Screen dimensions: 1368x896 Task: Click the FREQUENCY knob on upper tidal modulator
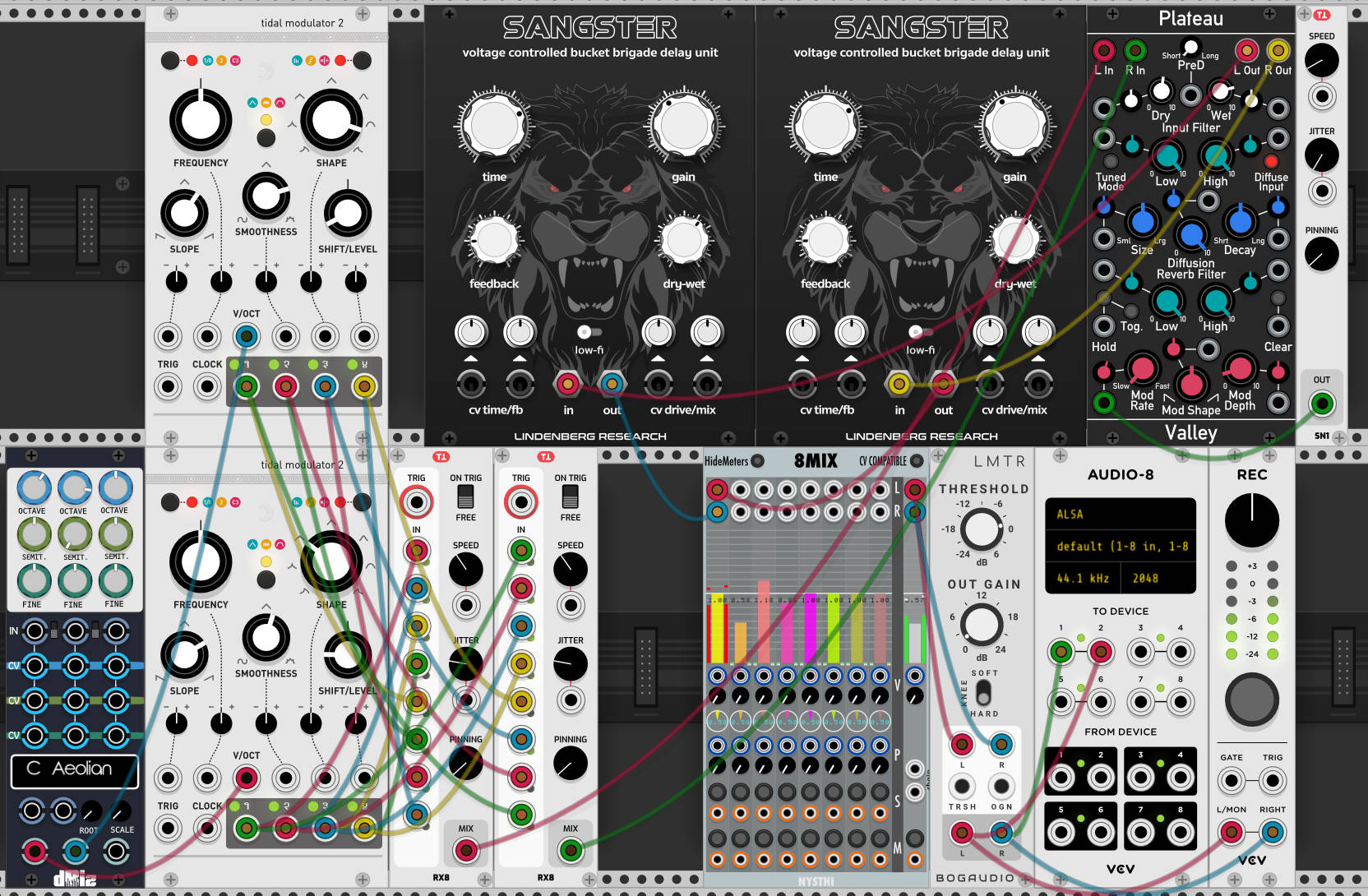coord(201,120)
